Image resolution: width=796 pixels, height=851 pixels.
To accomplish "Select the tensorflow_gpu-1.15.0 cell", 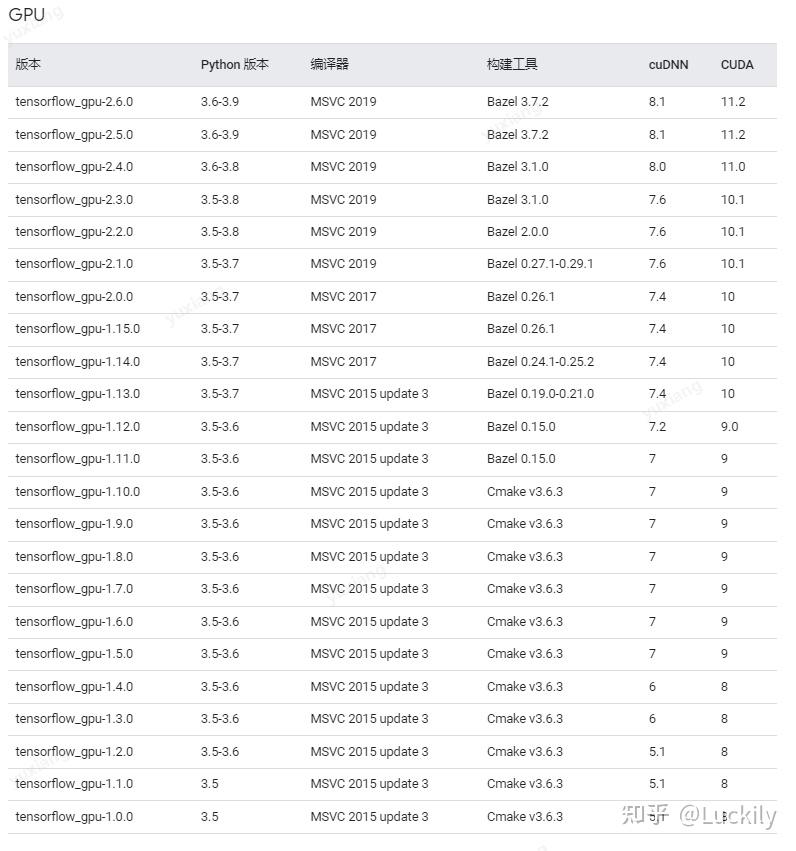I will (78, 329).
